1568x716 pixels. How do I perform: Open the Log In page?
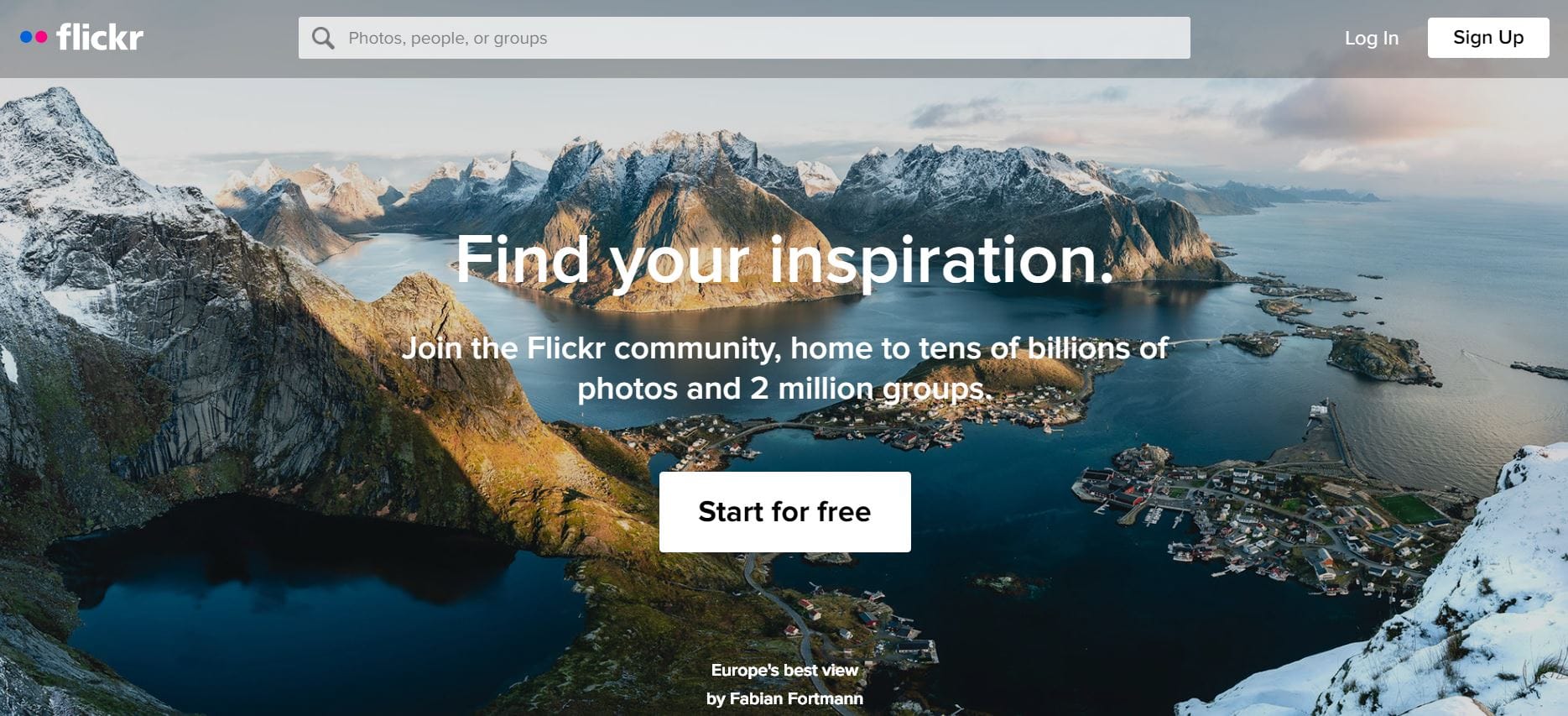click(1372, 38)
